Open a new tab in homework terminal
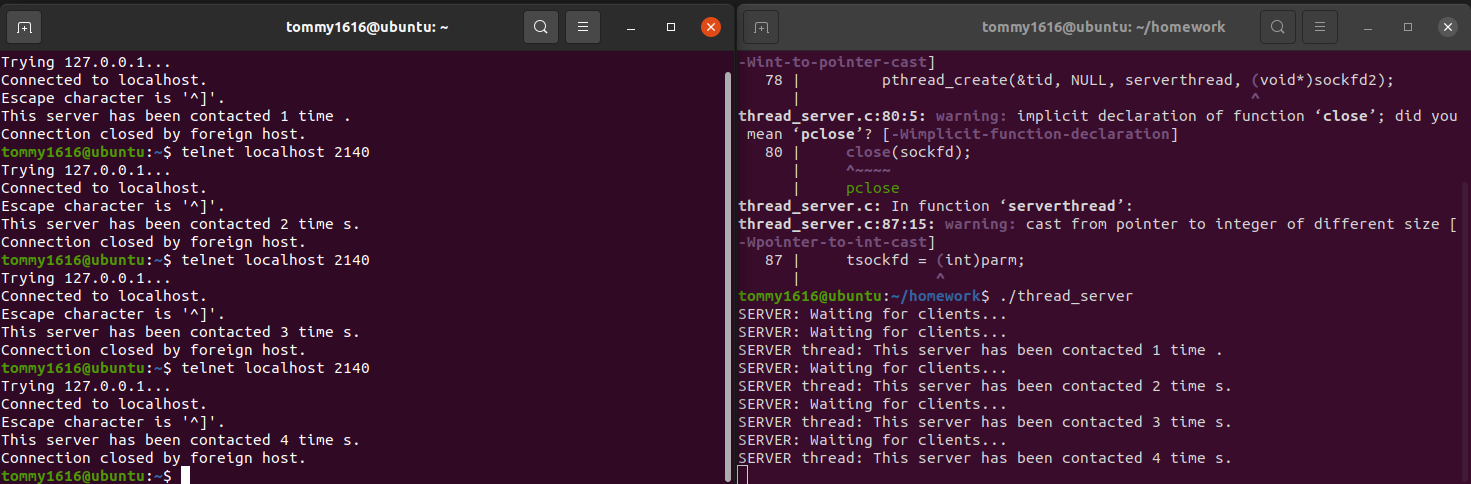This screenshot has height=484, width=1471. click(761, 27)
